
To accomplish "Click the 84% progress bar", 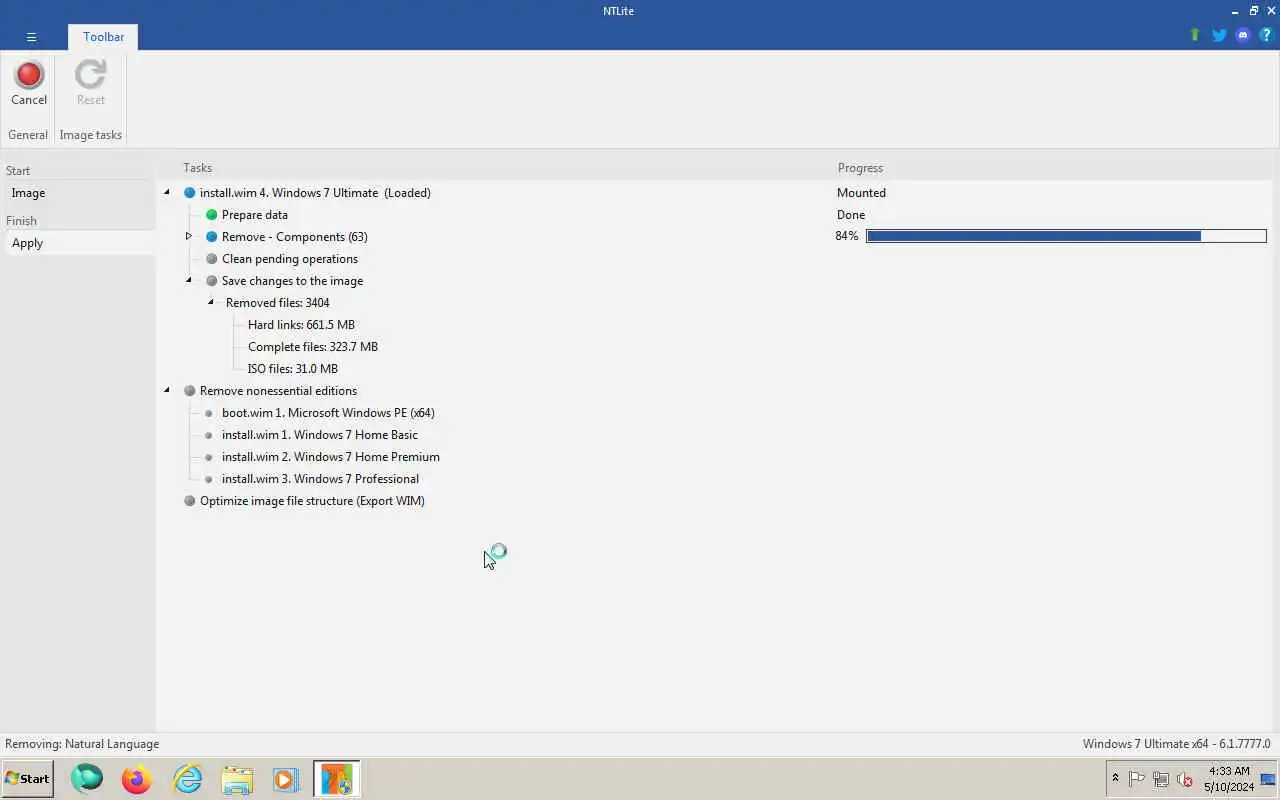I will [x=1066, y=236].
